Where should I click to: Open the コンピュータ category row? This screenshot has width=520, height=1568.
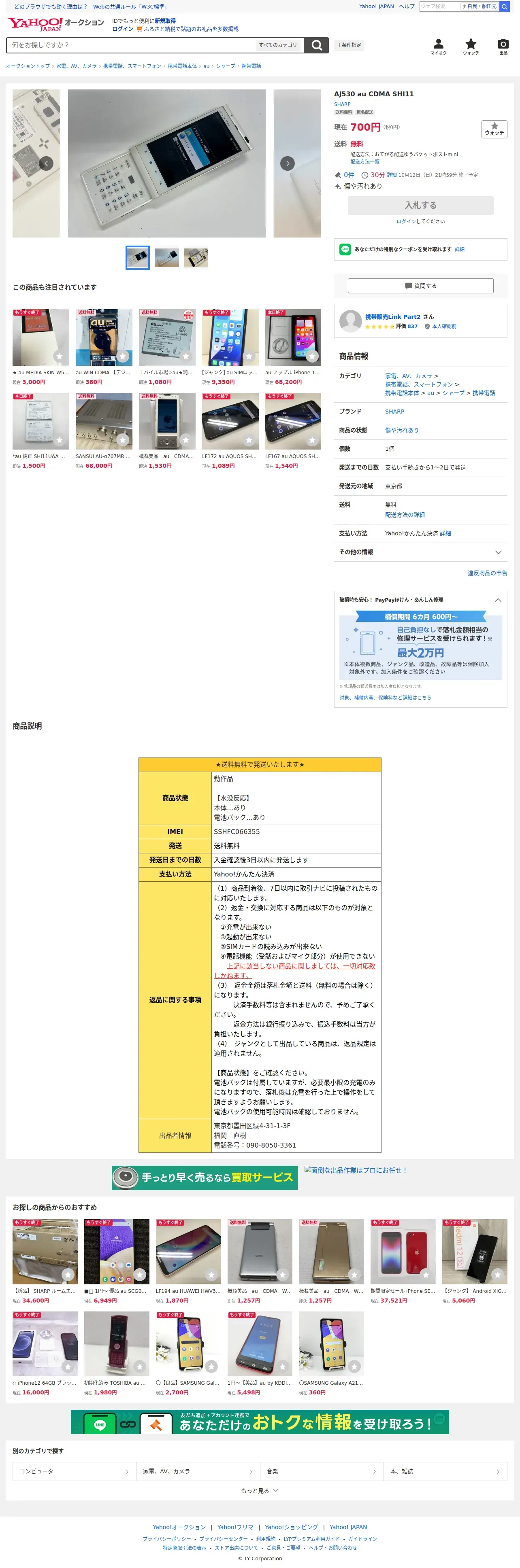click(x=74, y=1471)
